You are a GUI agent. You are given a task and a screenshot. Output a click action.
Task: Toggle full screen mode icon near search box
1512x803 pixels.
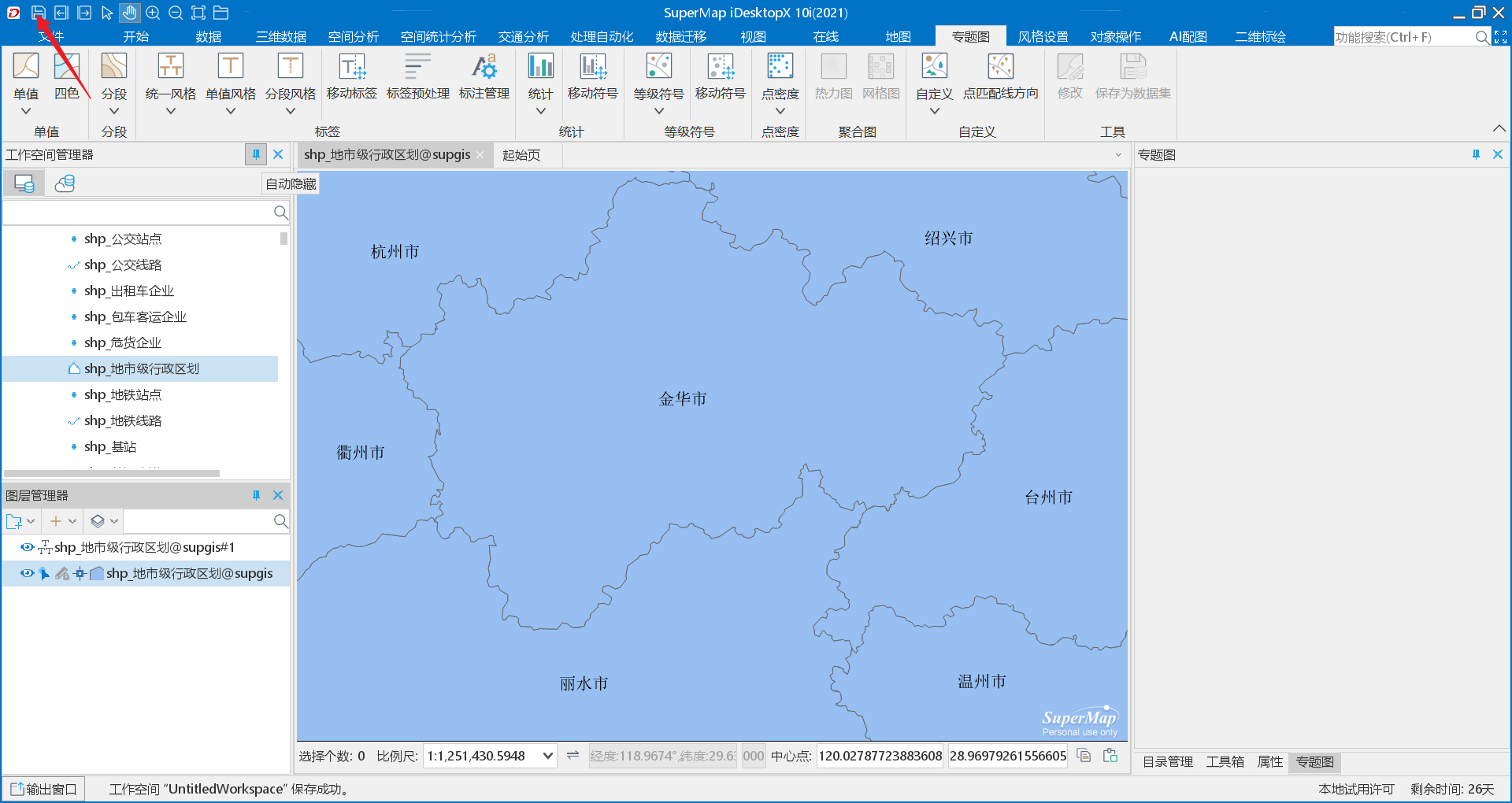coord(1501,37)
